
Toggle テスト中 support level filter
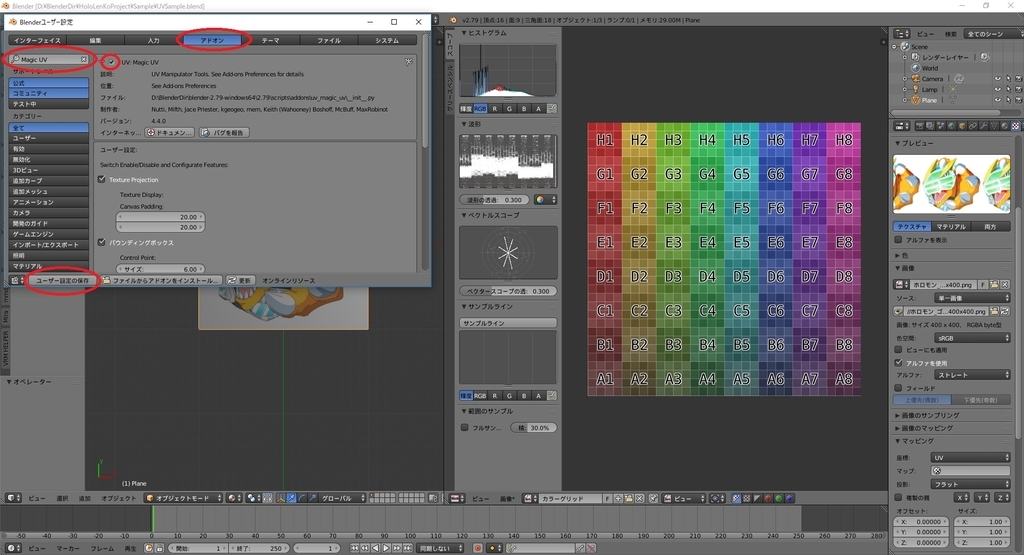coord(49,104)
